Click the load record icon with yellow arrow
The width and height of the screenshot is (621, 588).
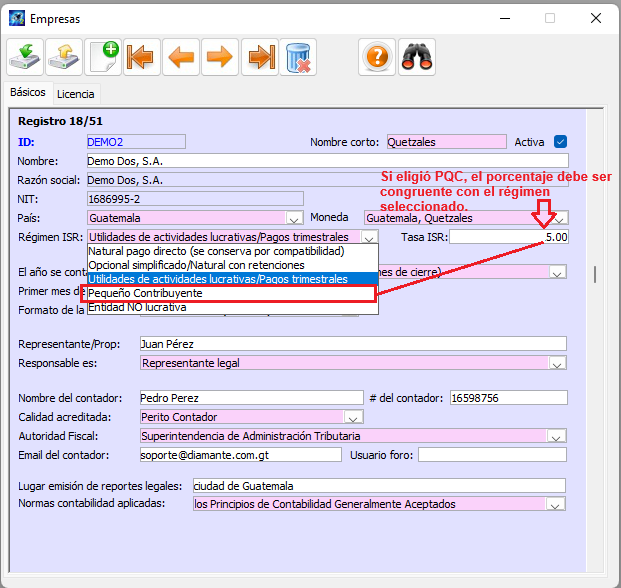[x=64, y=57]
